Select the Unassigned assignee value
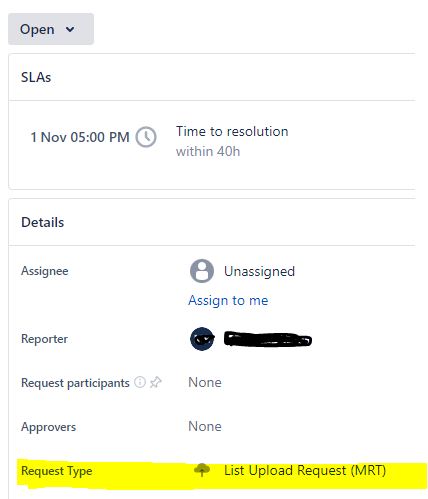The height and width of the screenshot is (499, 428). click(259, 271)
